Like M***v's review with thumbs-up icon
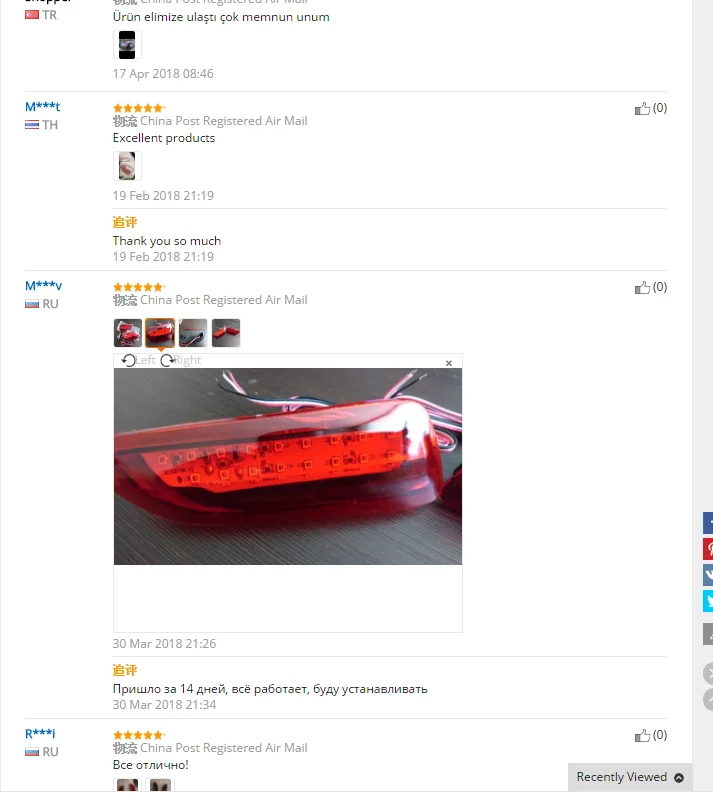 [642, 288]
